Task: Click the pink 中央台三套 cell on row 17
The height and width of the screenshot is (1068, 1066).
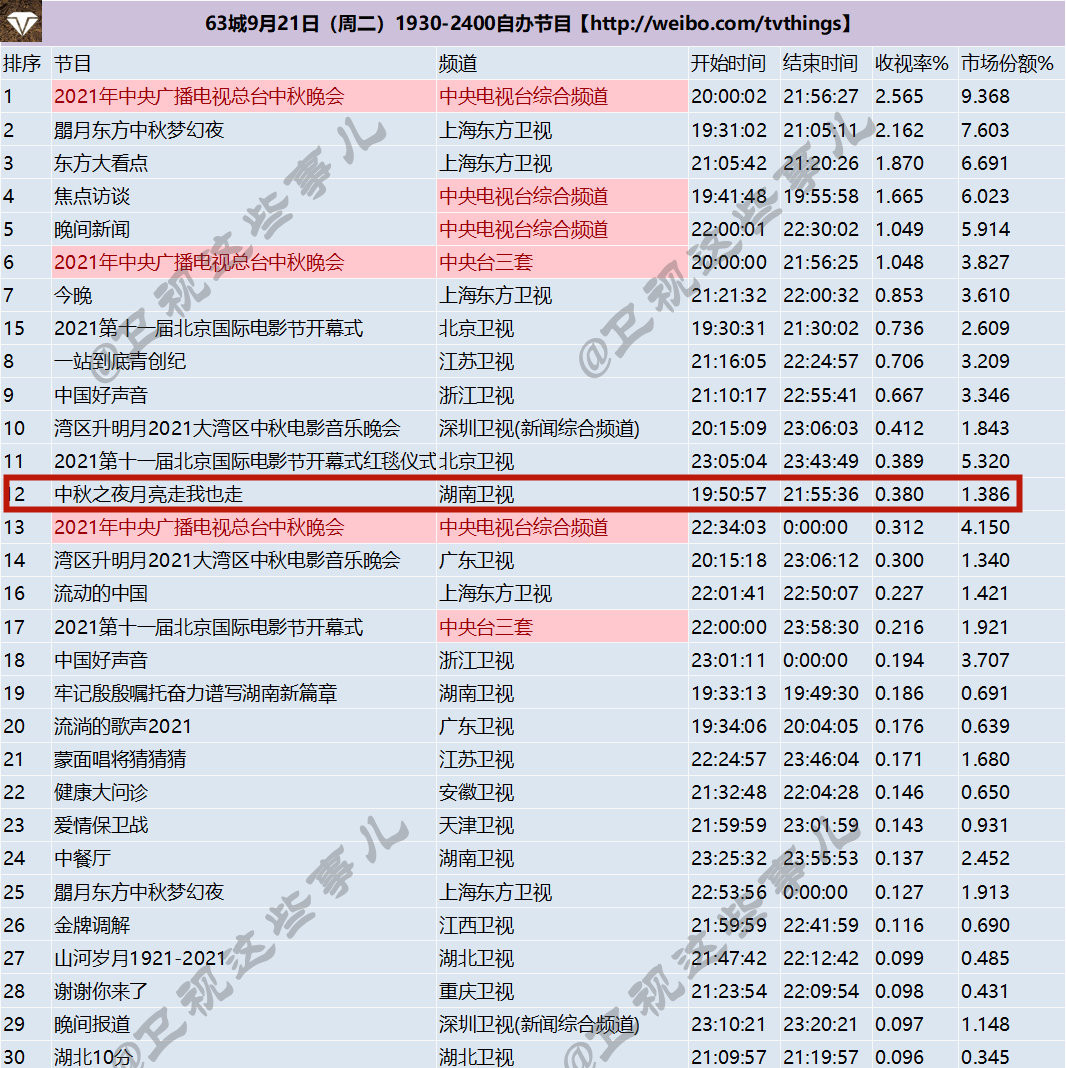Action: (x=472, y=627)
